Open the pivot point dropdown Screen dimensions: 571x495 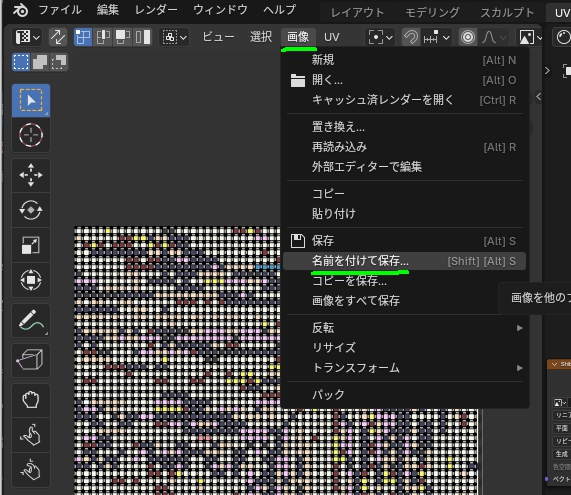380,37
